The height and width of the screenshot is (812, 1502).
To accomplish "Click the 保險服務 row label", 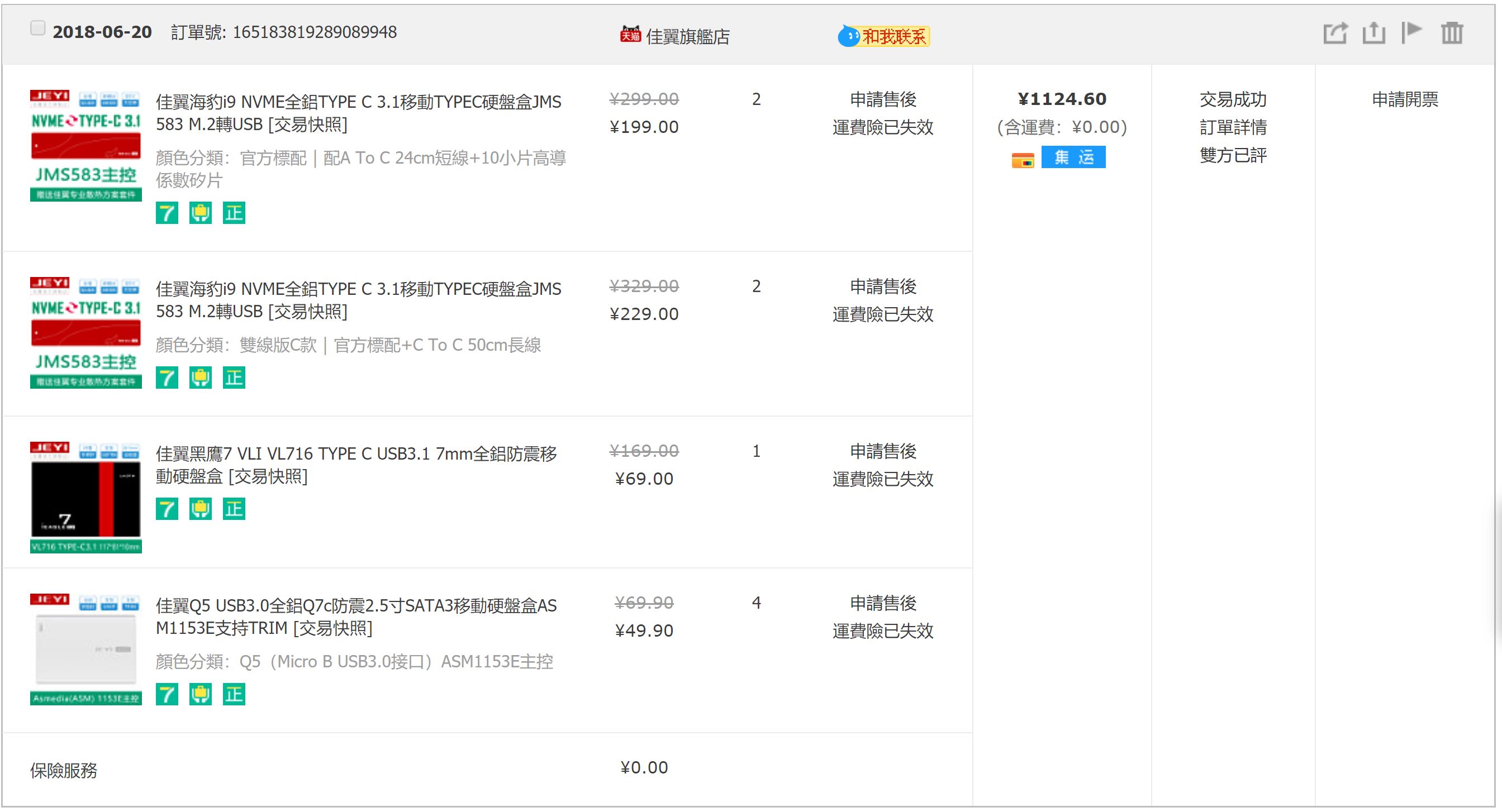I will (64, 771).
